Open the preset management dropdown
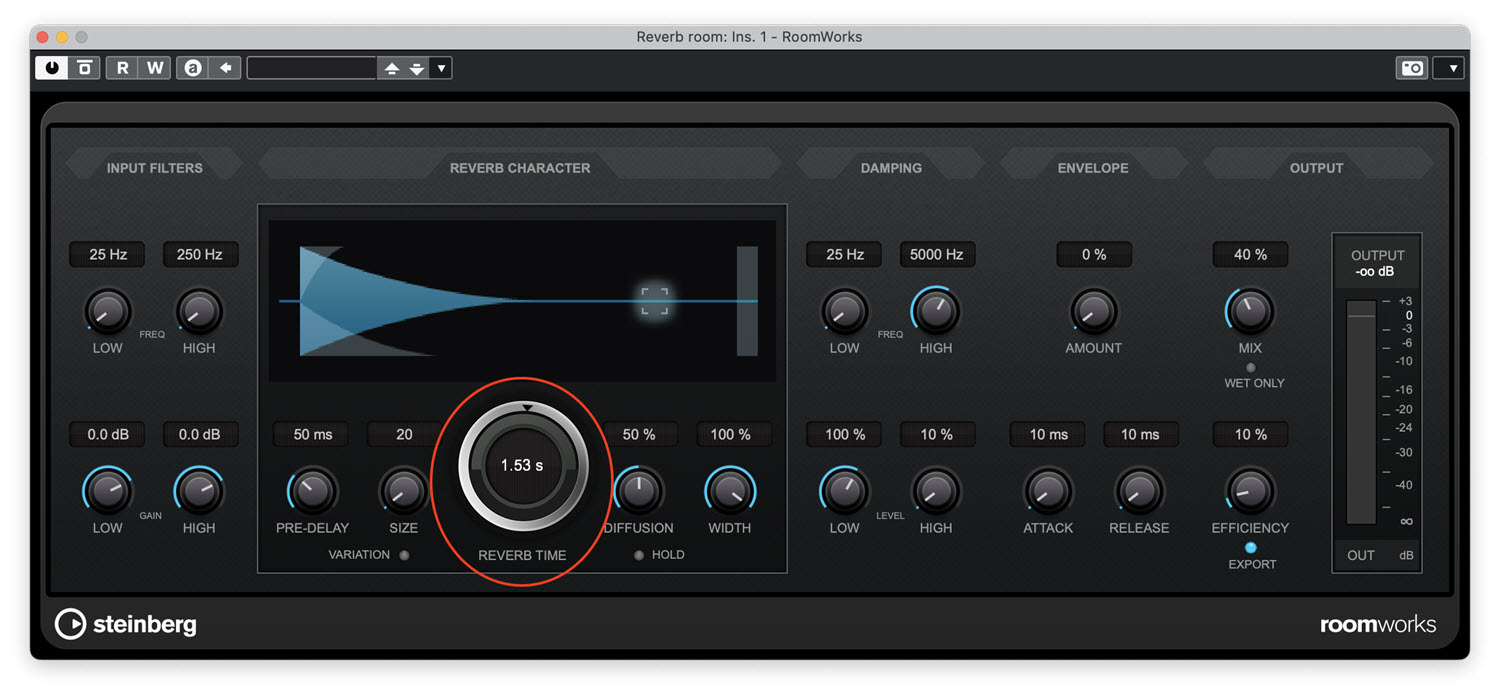Screen dimensions: 1500x695 (x=441, y=68)
